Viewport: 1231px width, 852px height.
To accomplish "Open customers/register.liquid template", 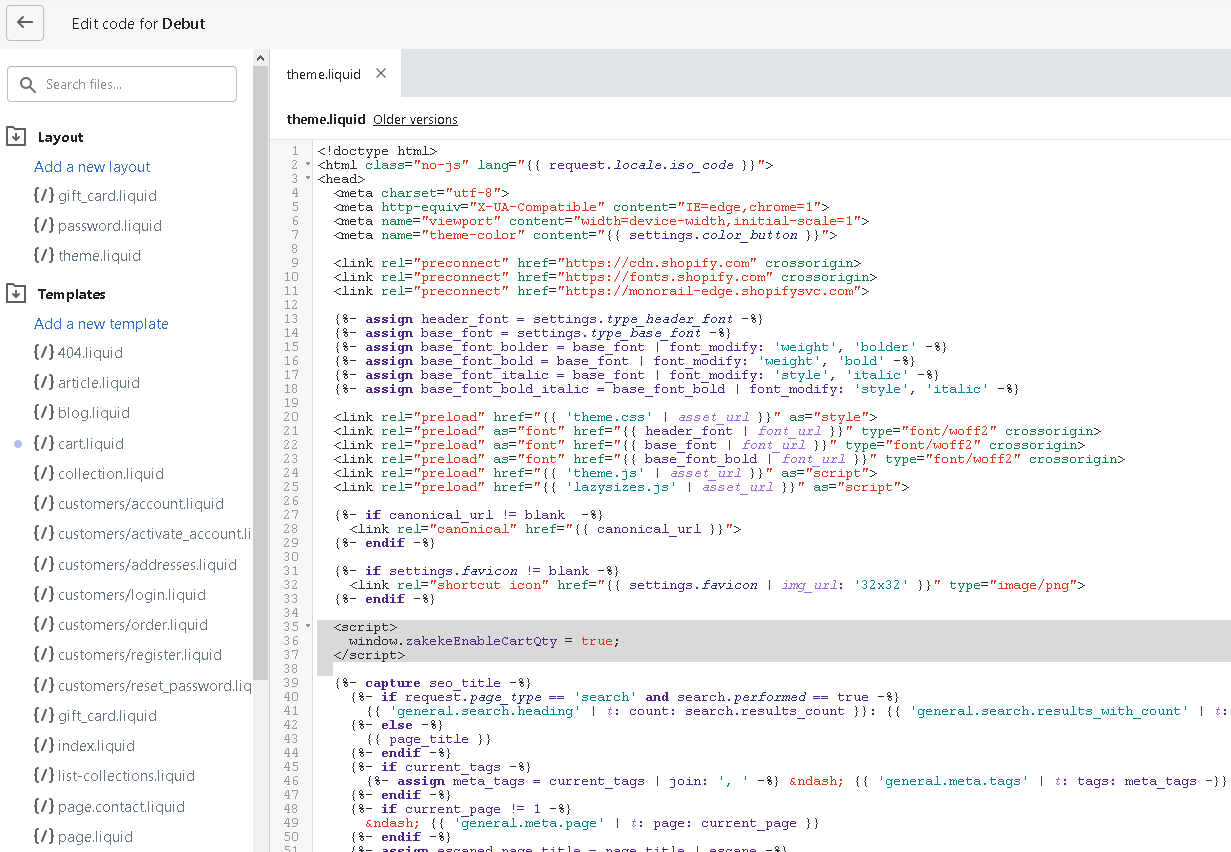I will pos(140,655).
